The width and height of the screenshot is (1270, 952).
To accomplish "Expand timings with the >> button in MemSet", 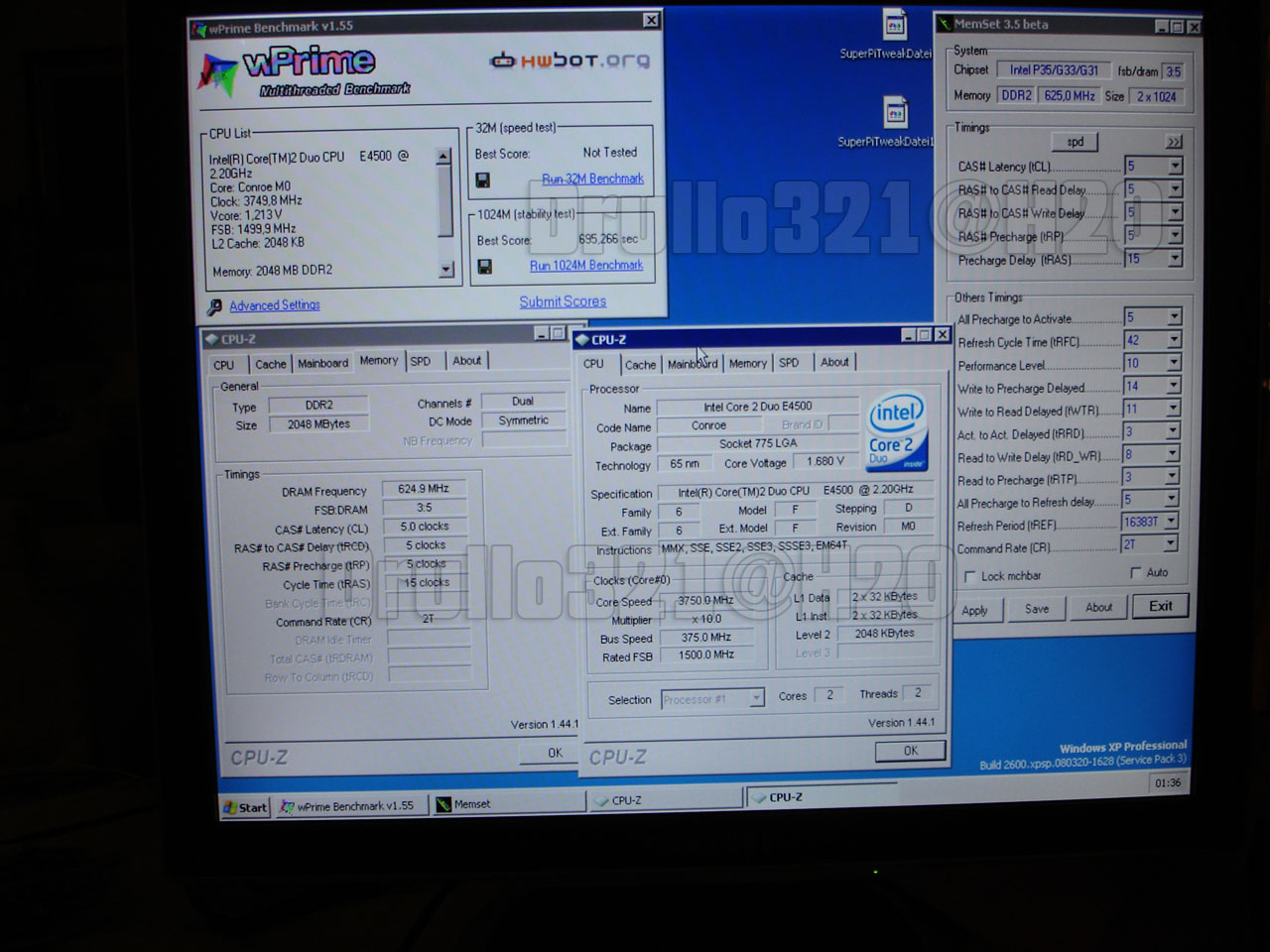I will click(x=1174, y=142).
